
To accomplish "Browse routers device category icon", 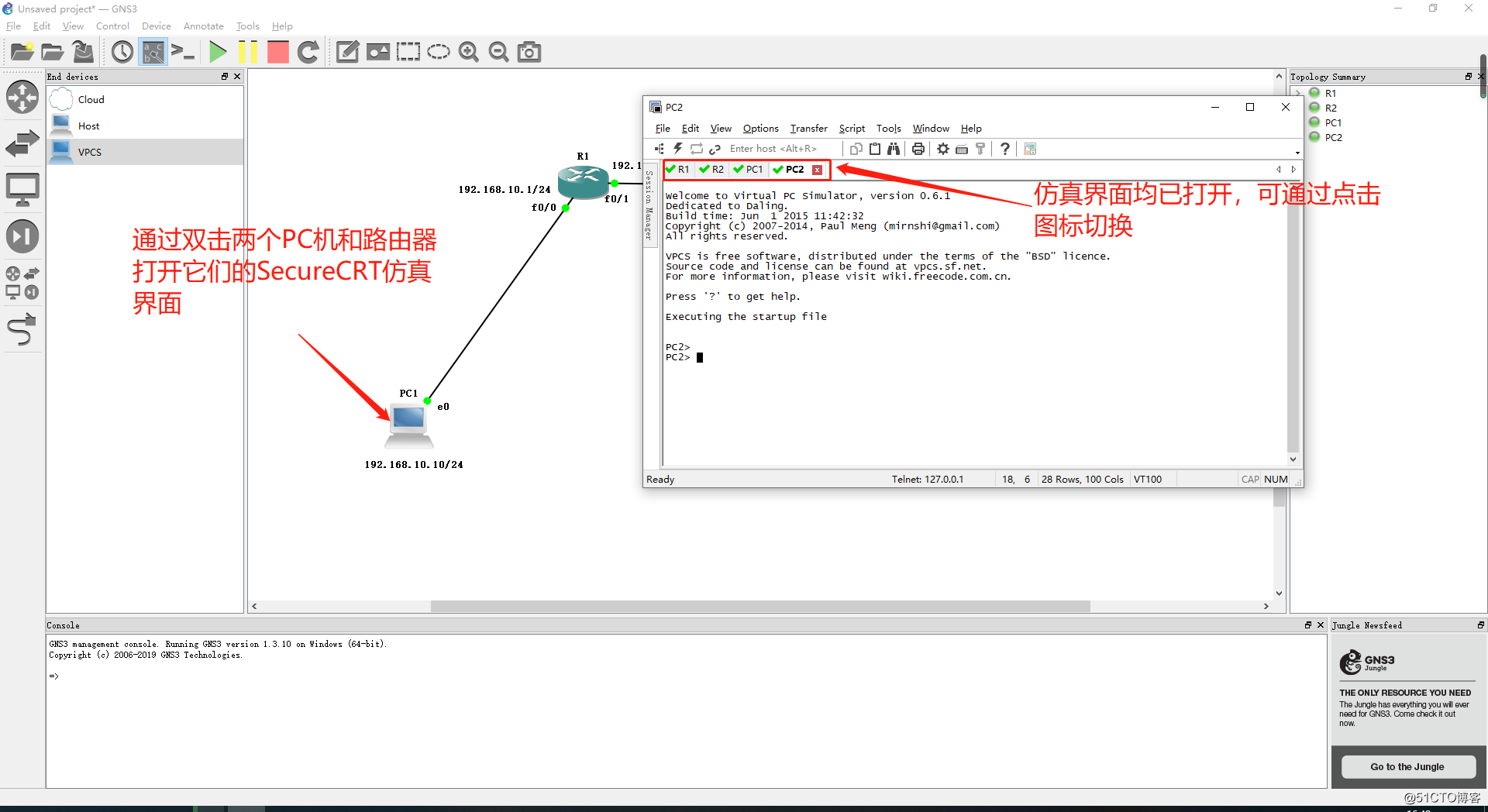I will (22, 97).
